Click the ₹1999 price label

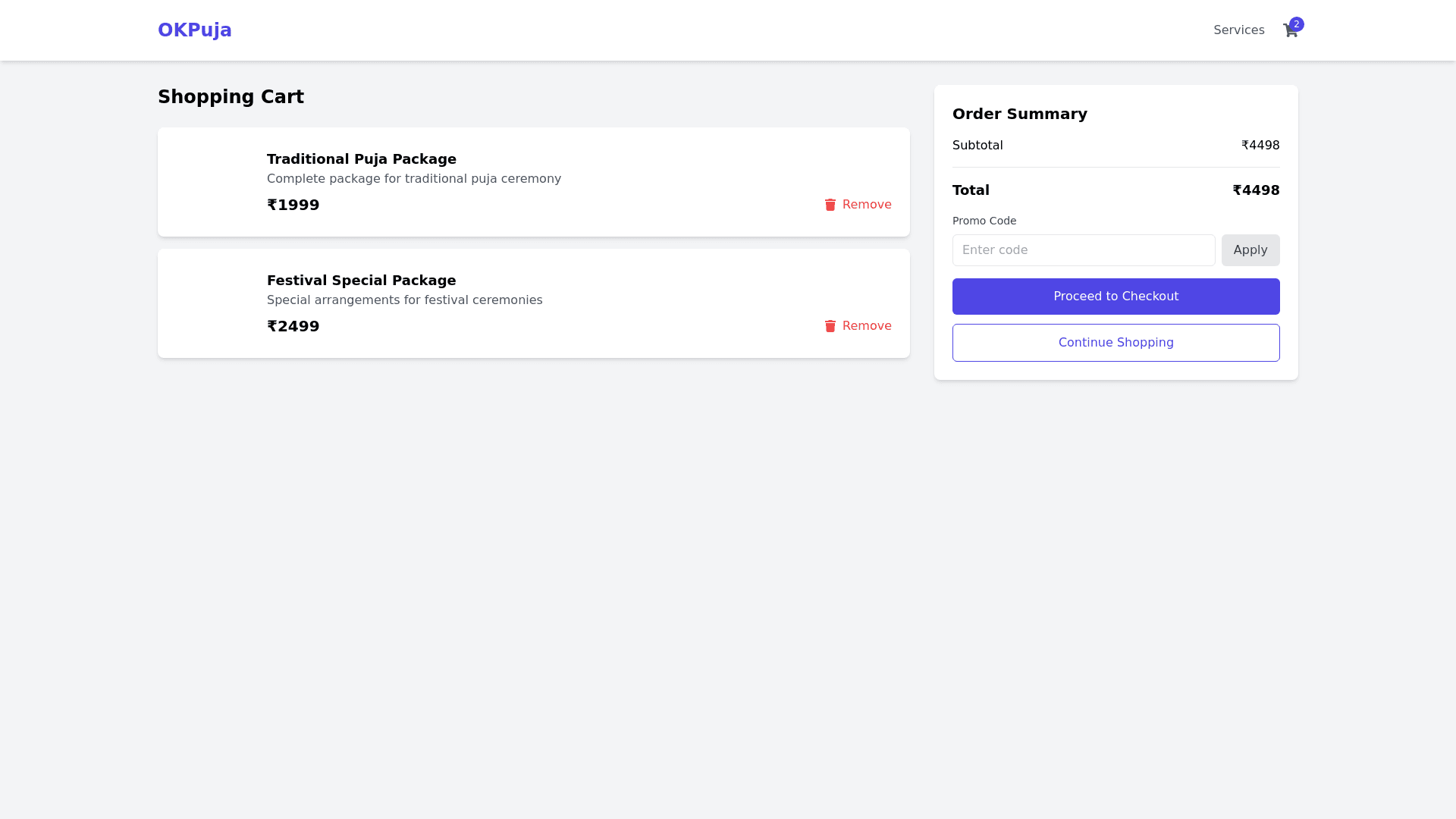[x=293, y=205]
